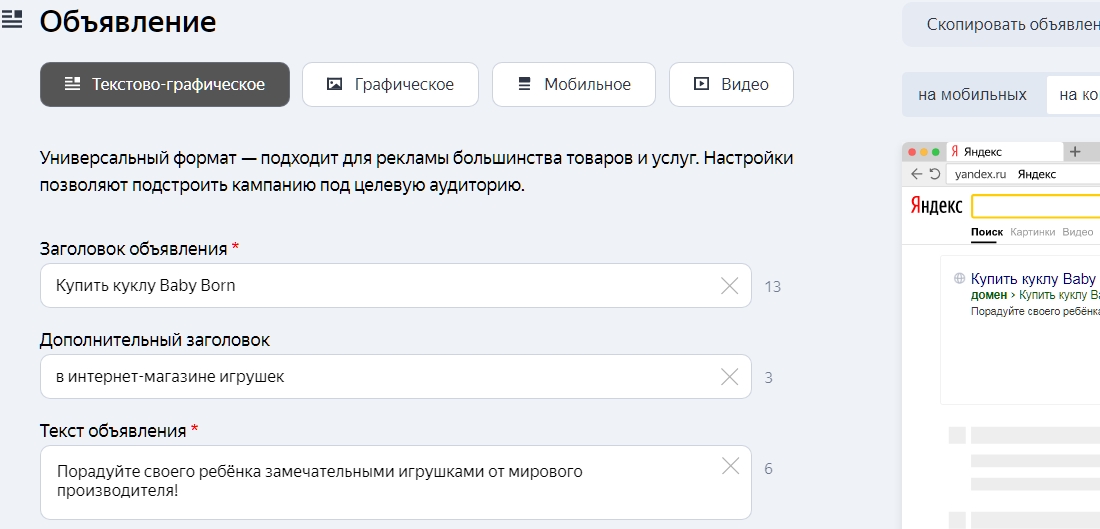Viewport: 1100px width, 529px height.
Task: Clear the Дополнительный заголовок field with X
Action: click(730, 377)
